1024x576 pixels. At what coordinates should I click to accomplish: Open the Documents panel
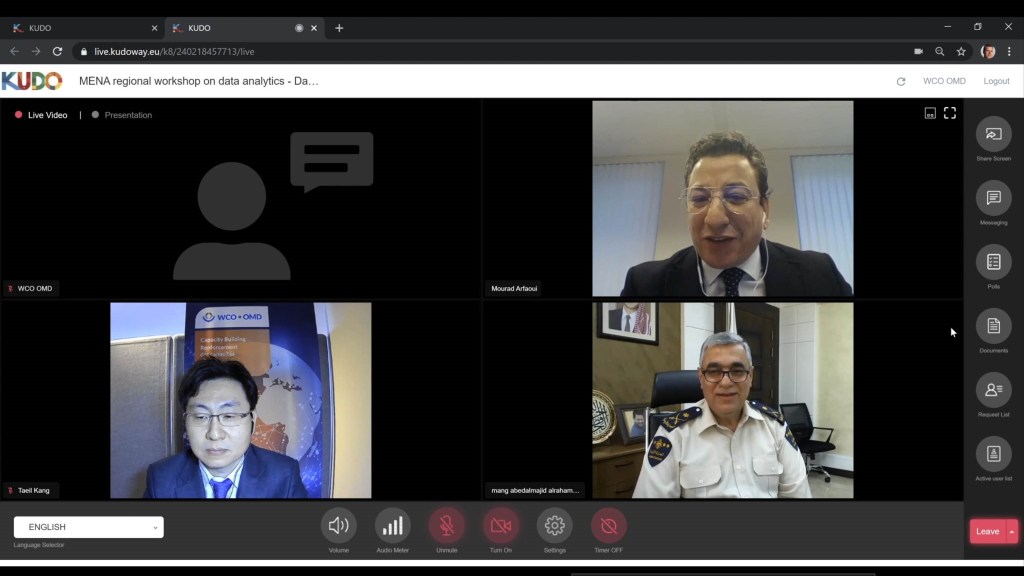tap(993, 326)
